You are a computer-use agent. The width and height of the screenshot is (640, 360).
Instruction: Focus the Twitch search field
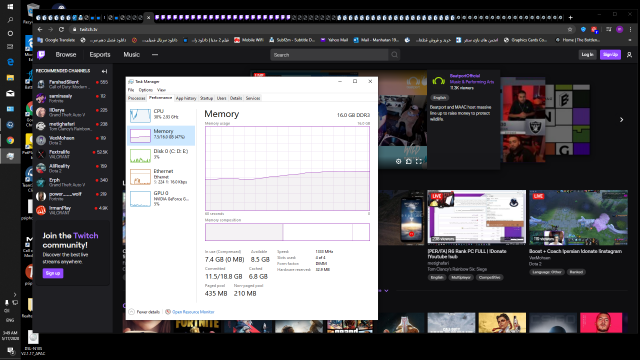[329, 55]
